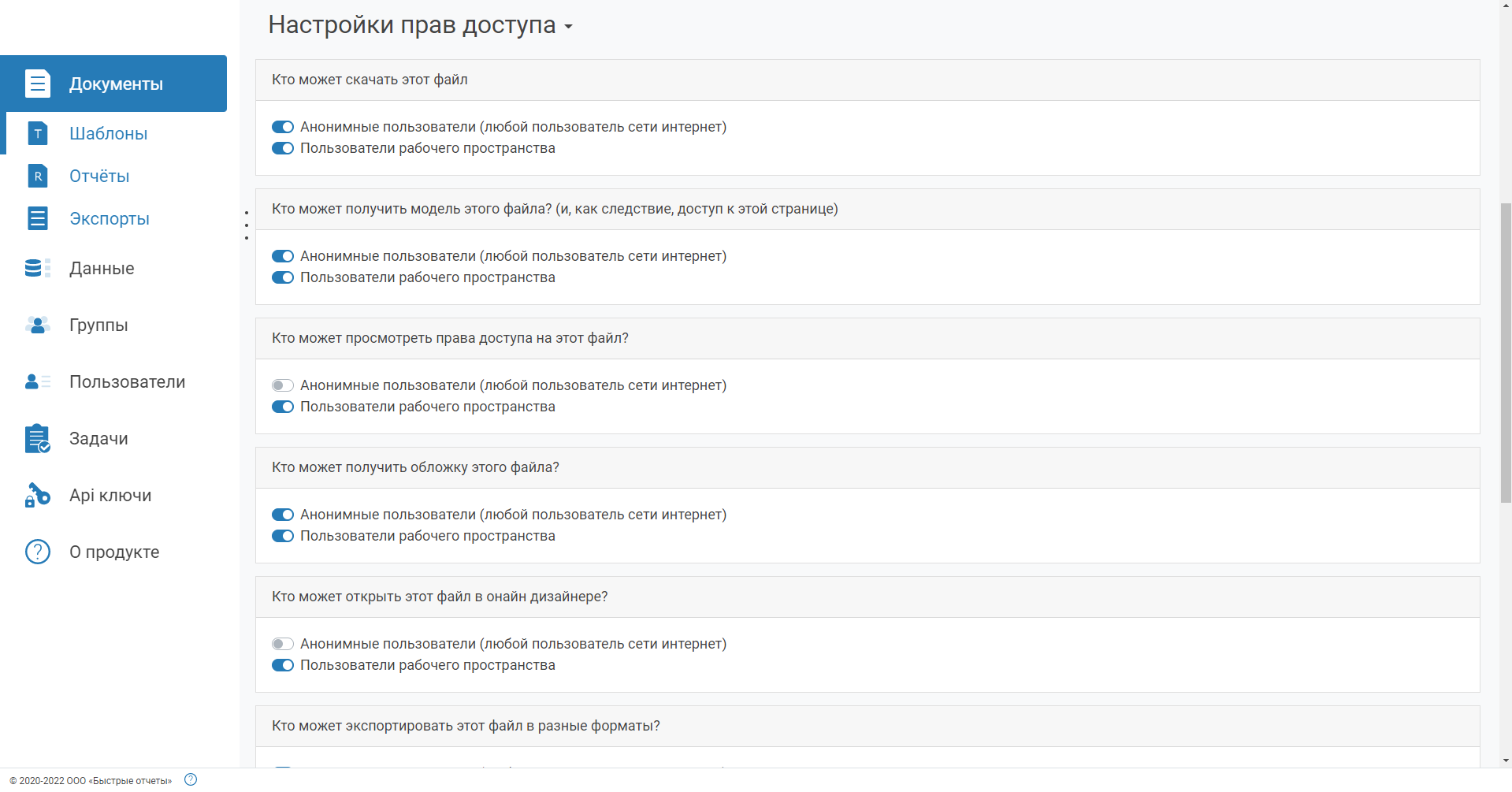Screen dimensions: 1512x792
Task: Go to the Данные page
Action: [102, 268]
